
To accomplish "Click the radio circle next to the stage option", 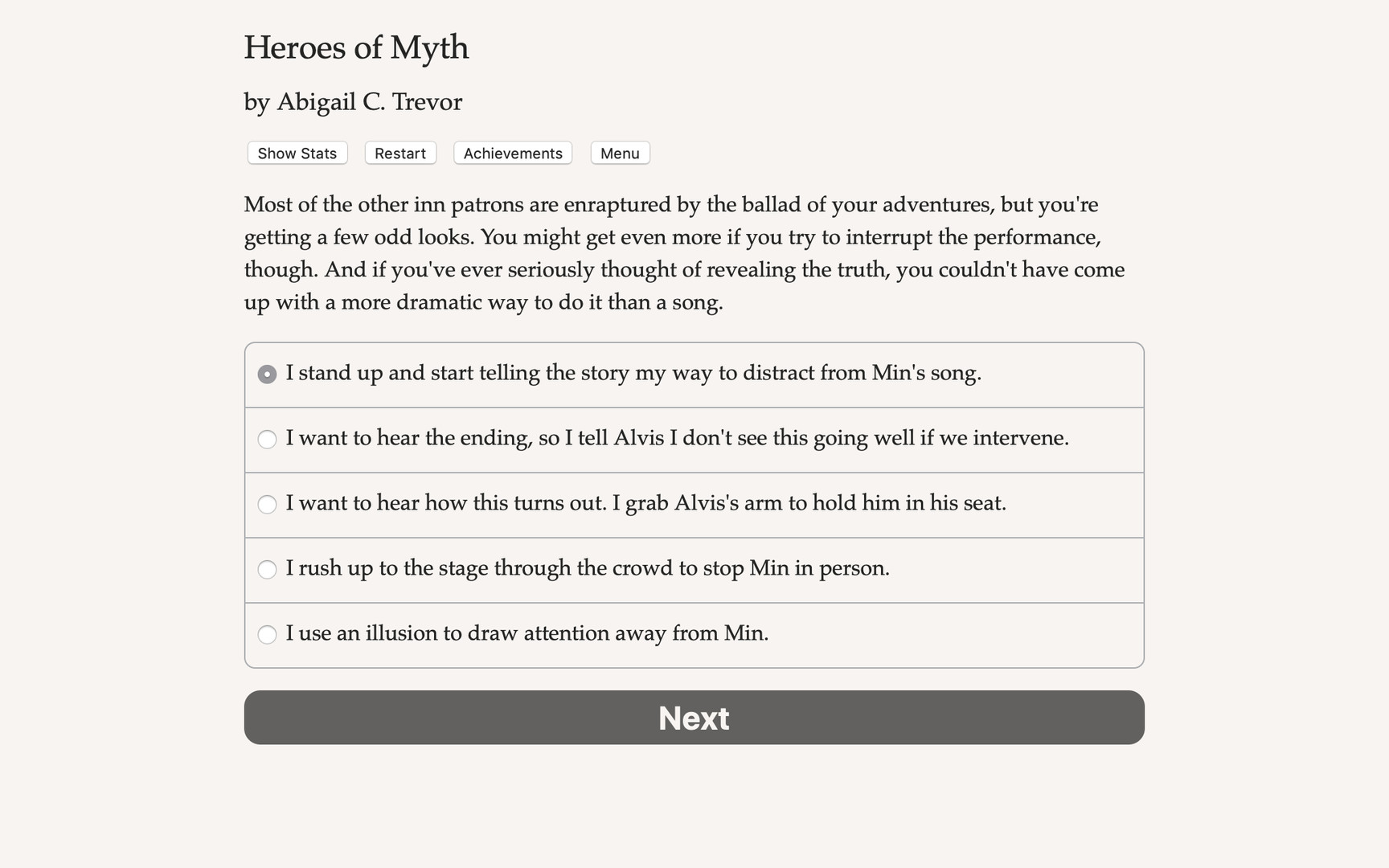I will pos(267,569).
